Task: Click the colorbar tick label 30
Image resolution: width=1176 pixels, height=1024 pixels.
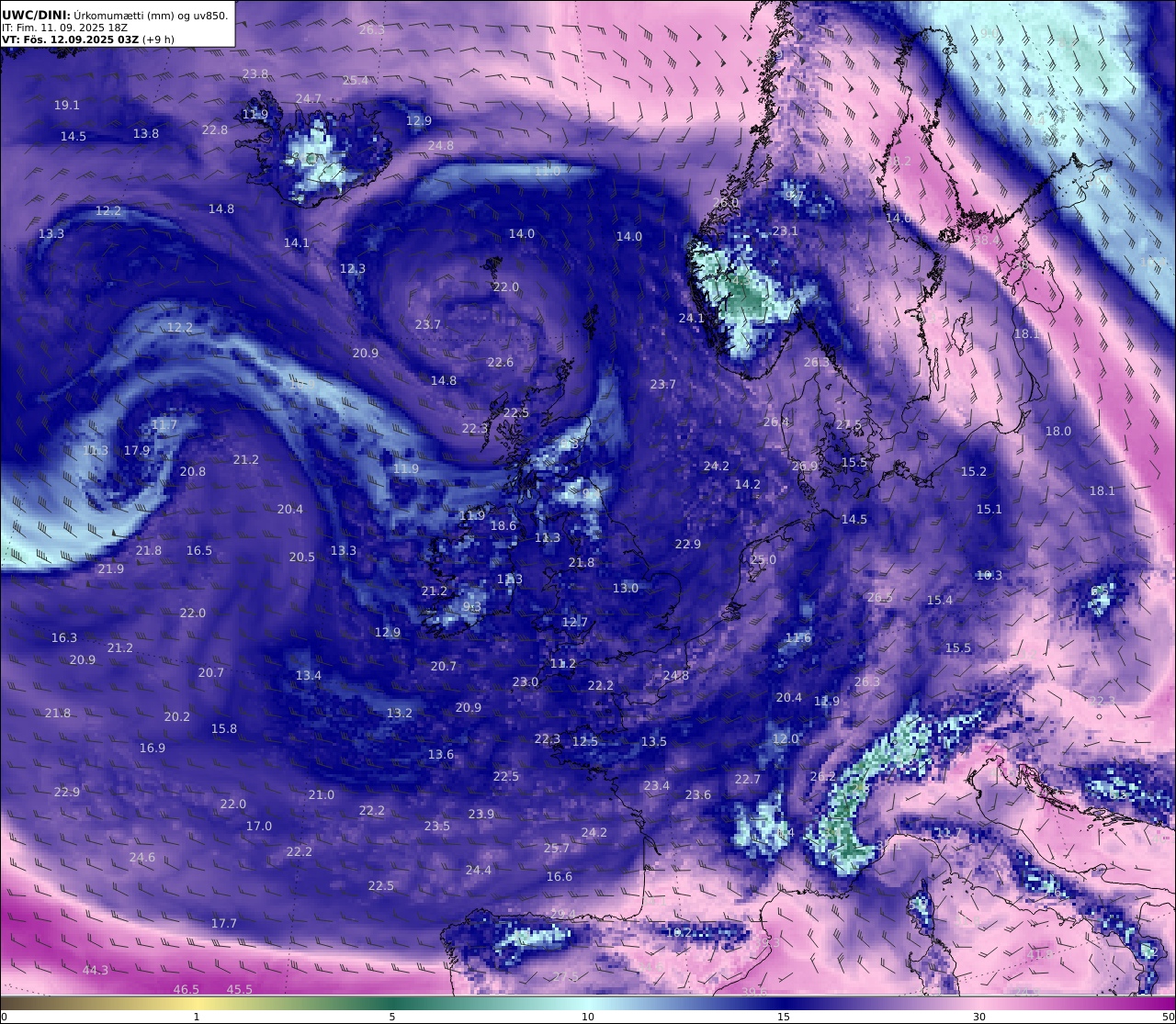Action: [979, 1017]
